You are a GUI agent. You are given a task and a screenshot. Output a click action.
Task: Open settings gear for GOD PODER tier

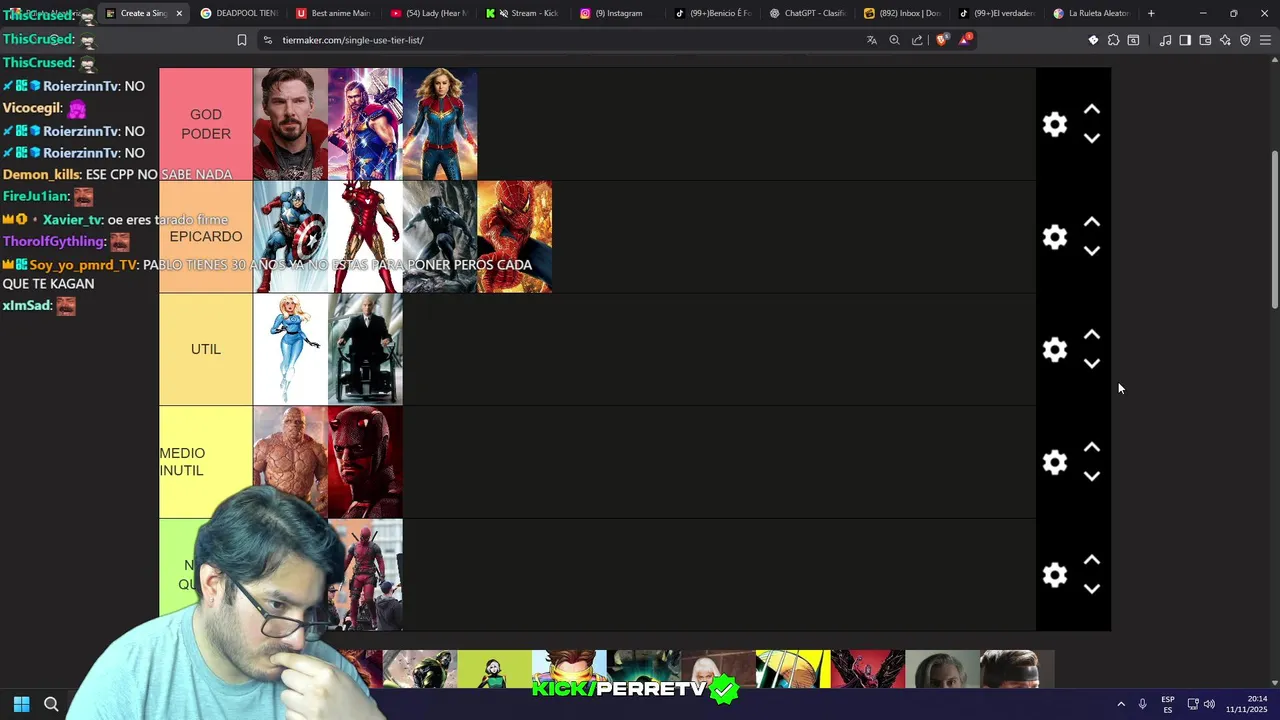point(1055,124)
